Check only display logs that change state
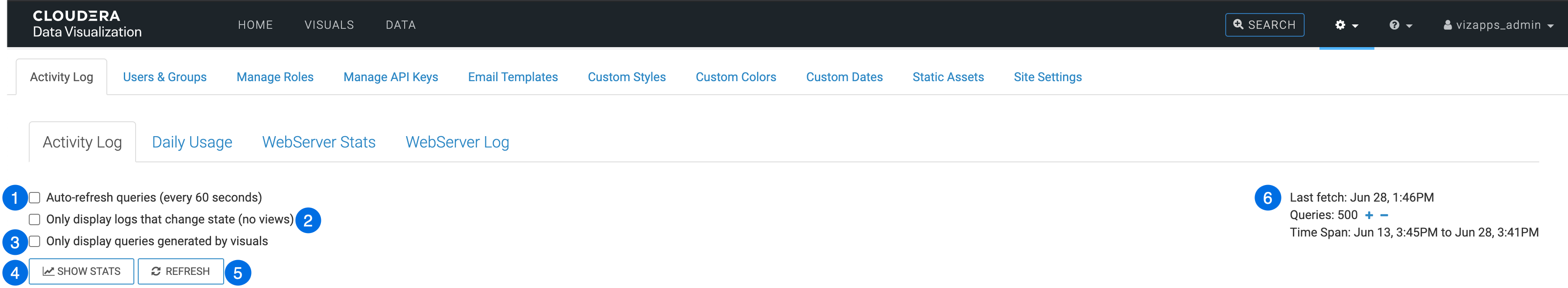Viewport: 1568px width, 288px height. (x=35, y=220)
